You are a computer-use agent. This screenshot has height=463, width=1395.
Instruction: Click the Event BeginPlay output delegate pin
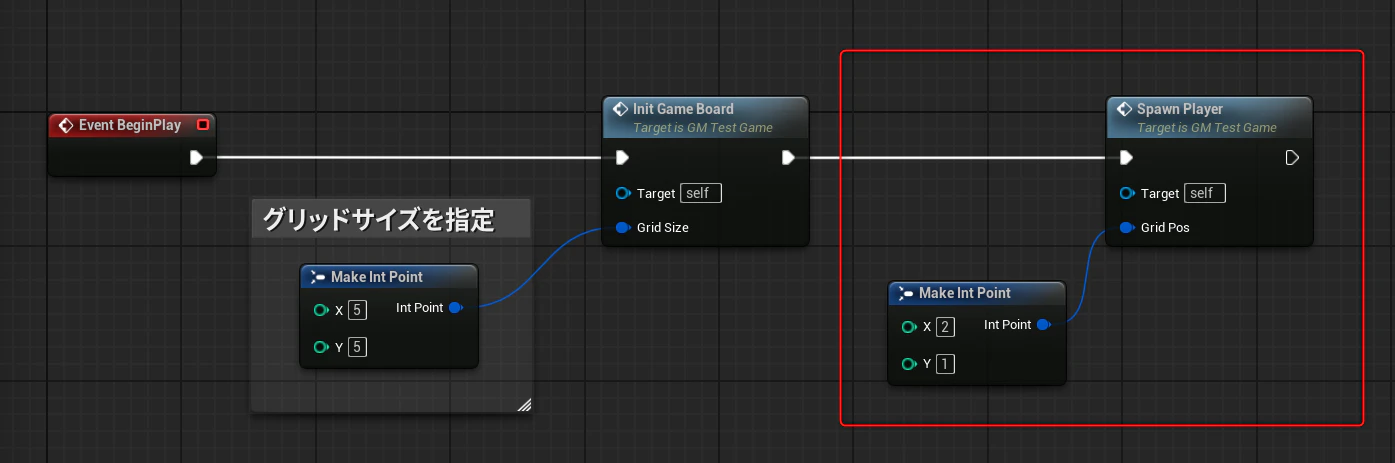tap(203, 125)
